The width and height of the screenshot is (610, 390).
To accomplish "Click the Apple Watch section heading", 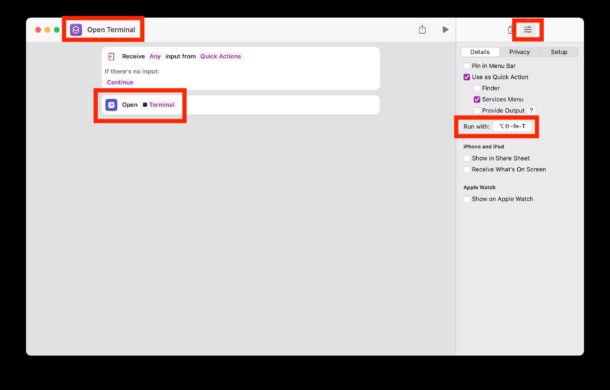I will [x=479, y=187].
